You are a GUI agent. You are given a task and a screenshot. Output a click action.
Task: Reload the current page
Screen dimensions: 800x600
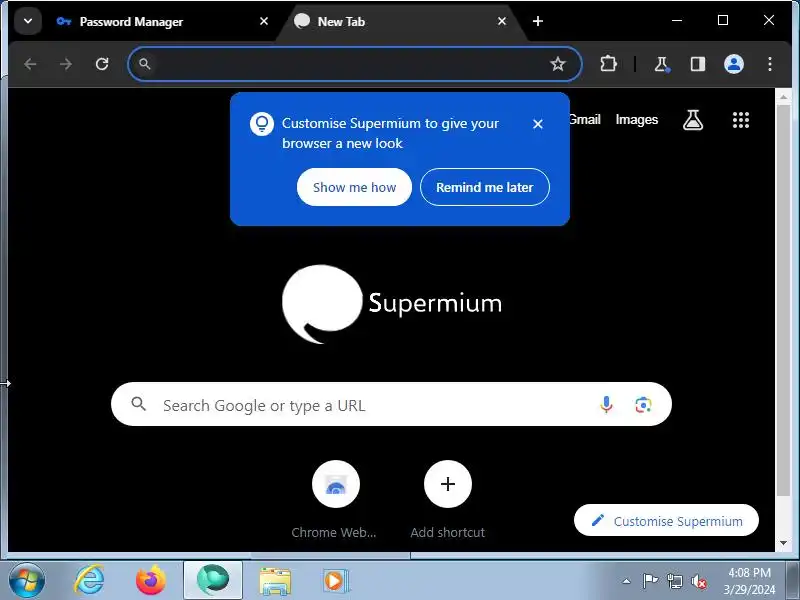[x=102, y=64]
